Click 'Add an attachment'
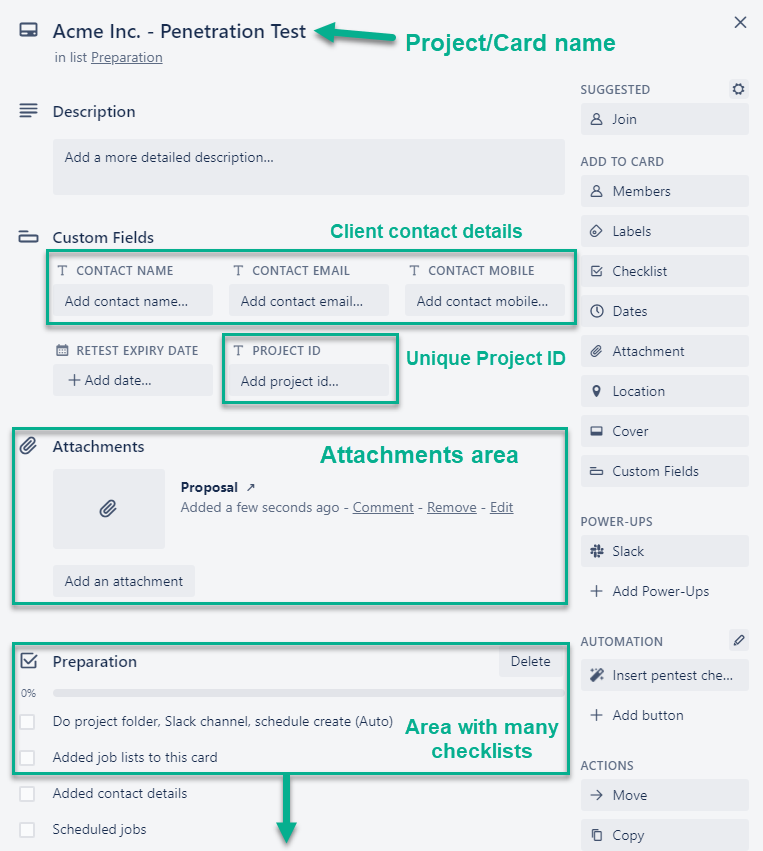The image size is (763, 851). (123, 581)
